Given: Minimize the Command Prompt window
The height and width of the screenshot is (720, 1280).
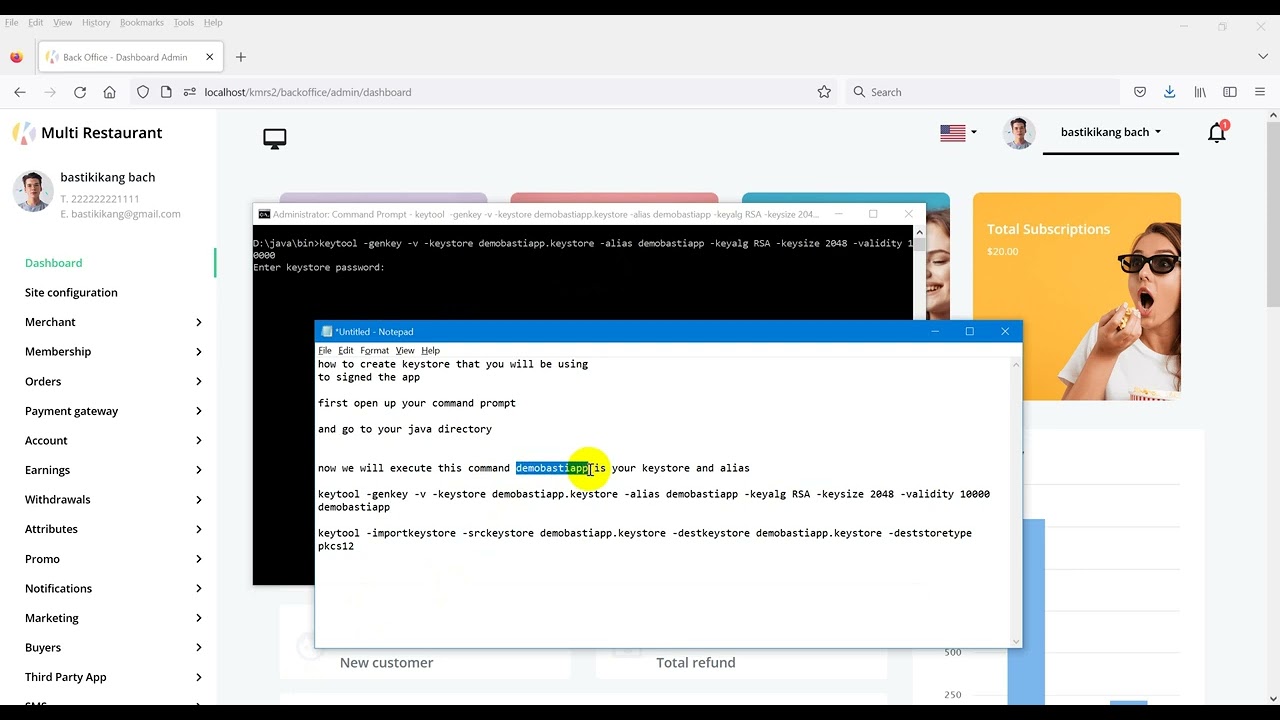Looking at the screenshot, I should point(839,214).
